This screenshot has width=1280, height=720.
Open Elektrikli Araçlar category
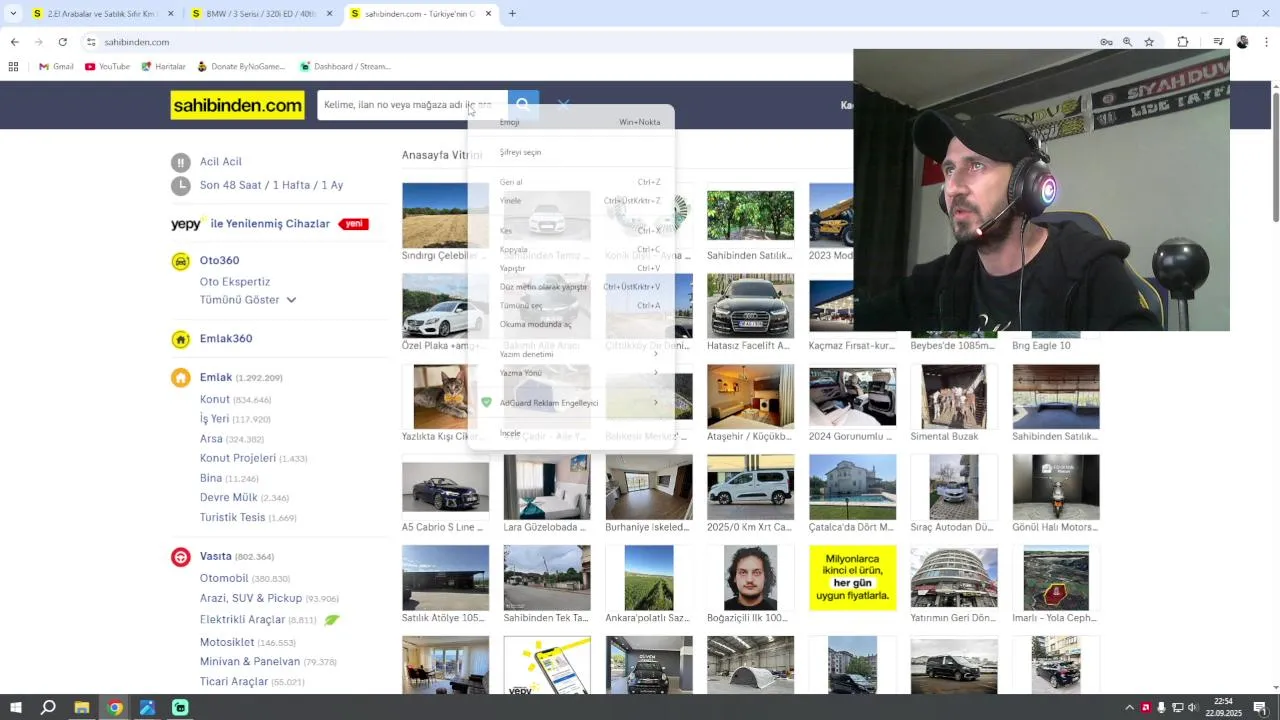click(243, 620)
